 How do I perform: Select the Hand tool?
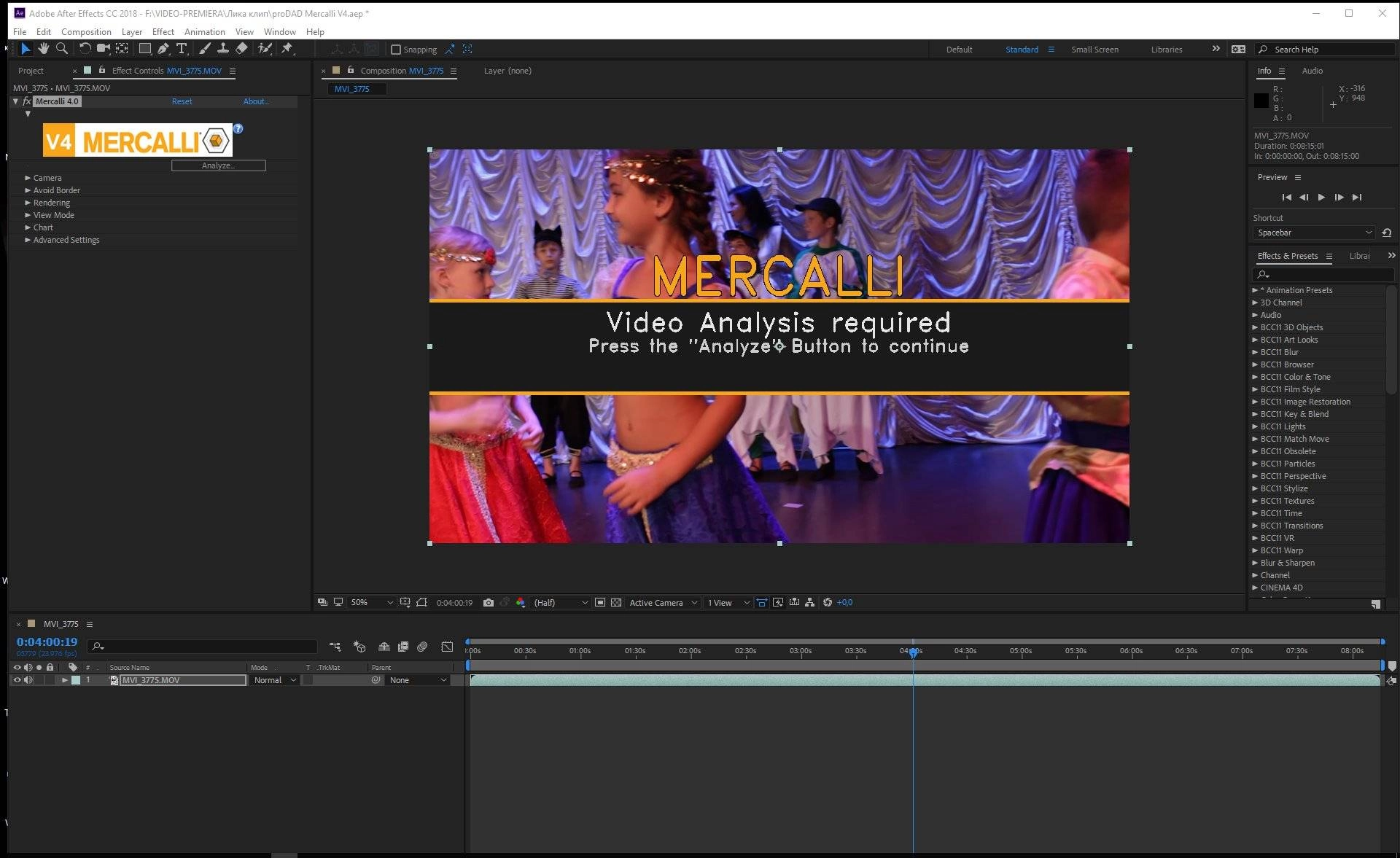pos(44,49)
